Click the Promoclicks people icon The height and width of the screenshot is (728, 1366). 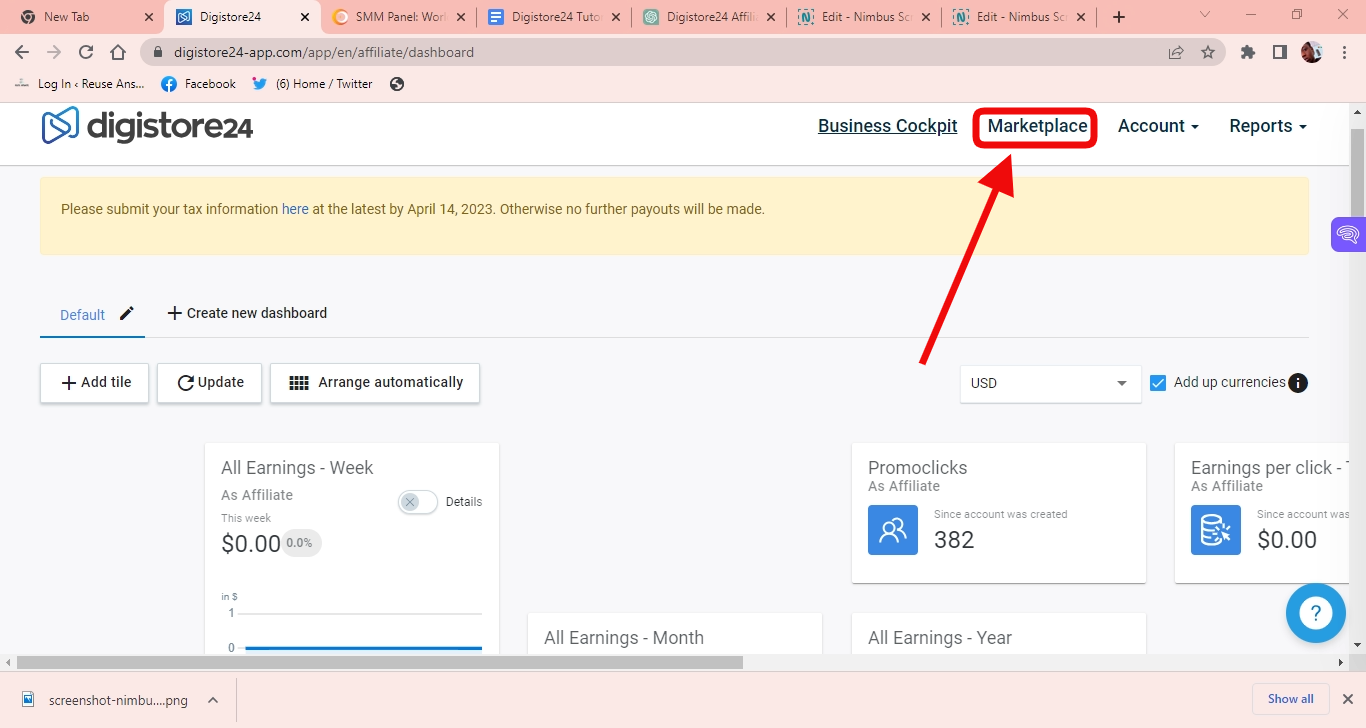893,530
